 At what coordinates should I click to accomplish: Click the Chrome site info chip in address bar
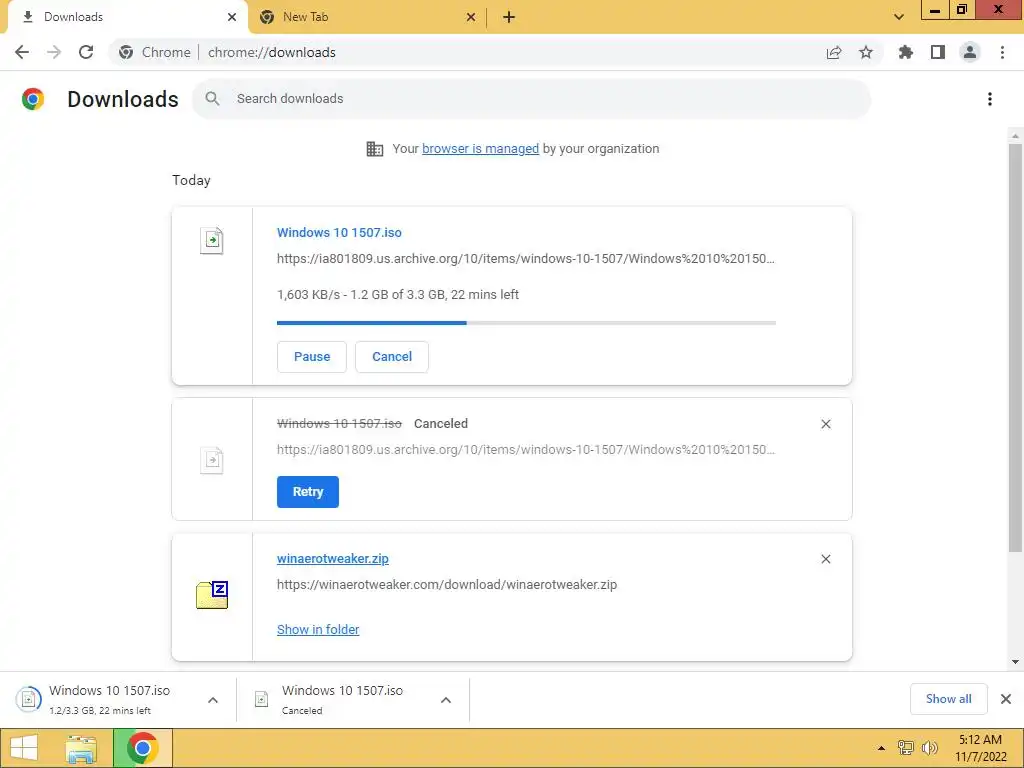[155, 52]
